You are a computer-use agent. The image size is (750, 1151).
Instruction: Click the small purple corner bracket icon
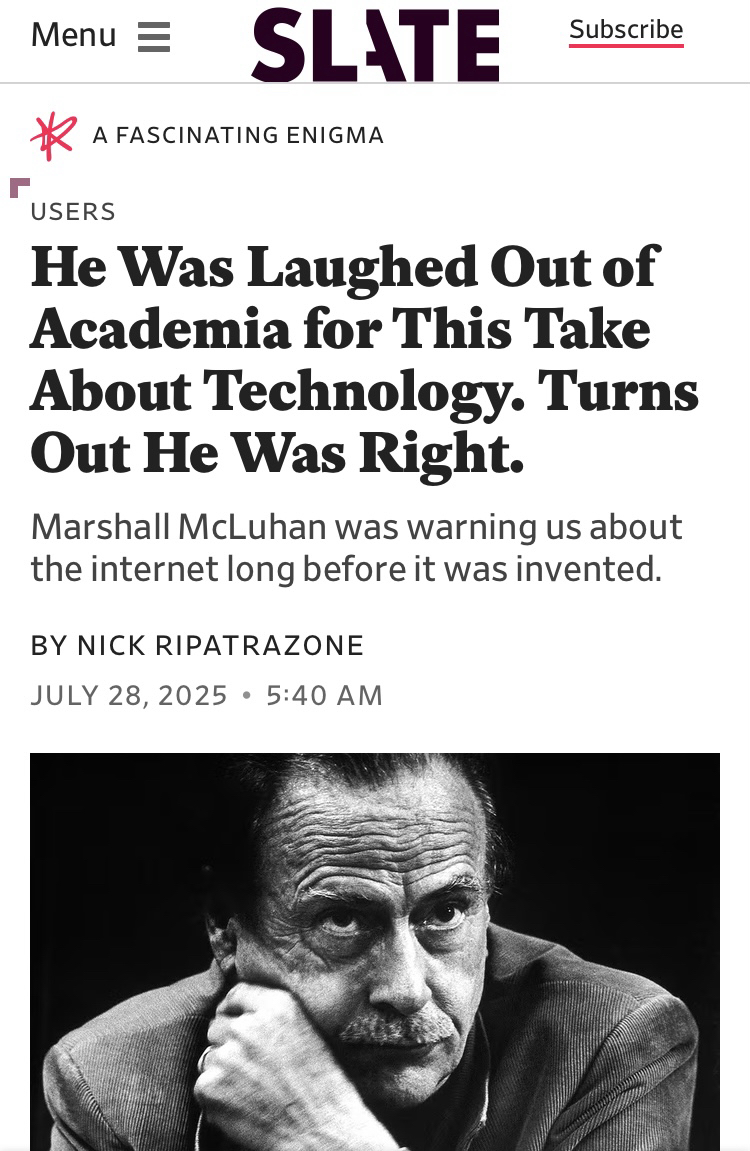[x=19, y=187]
